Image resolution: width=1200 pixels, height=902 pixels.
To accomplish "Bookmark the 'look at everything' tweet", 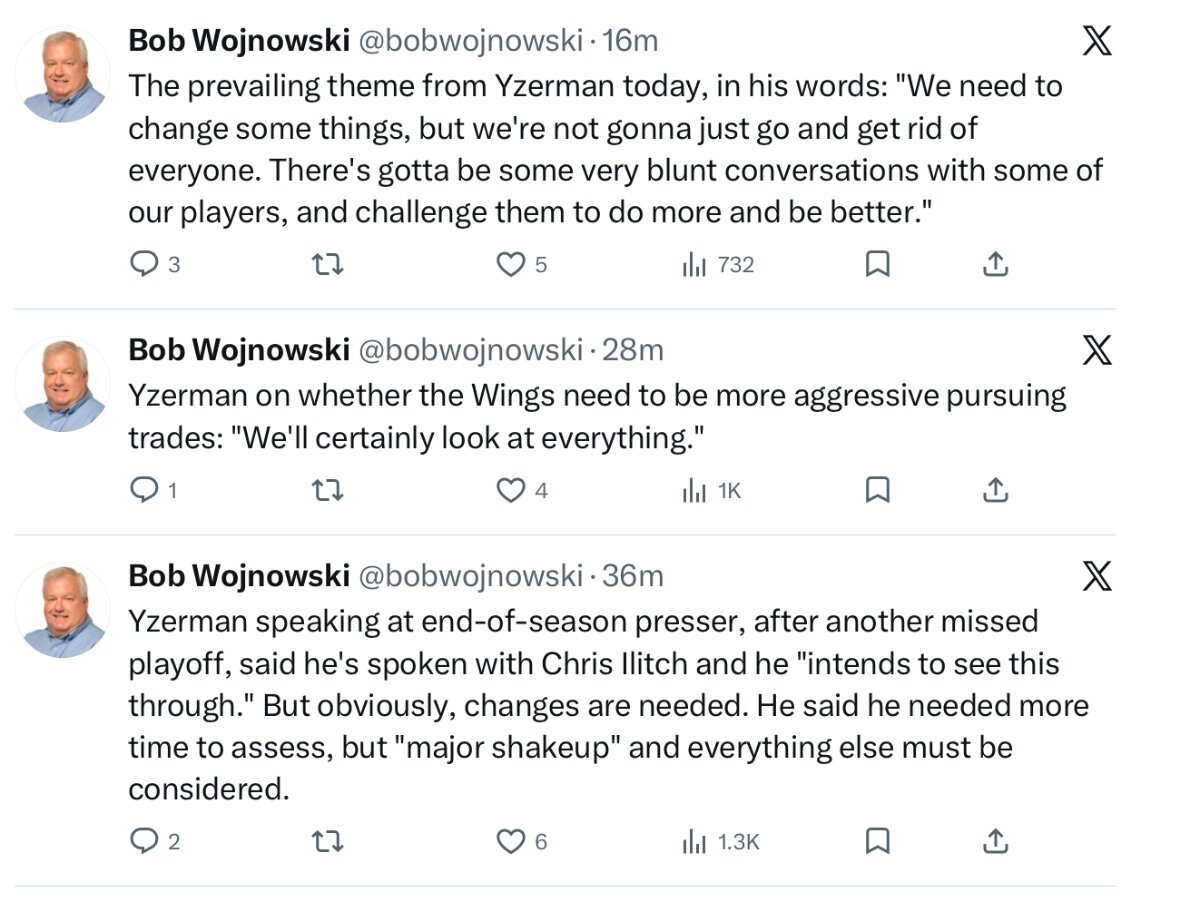I will (877, 490).
